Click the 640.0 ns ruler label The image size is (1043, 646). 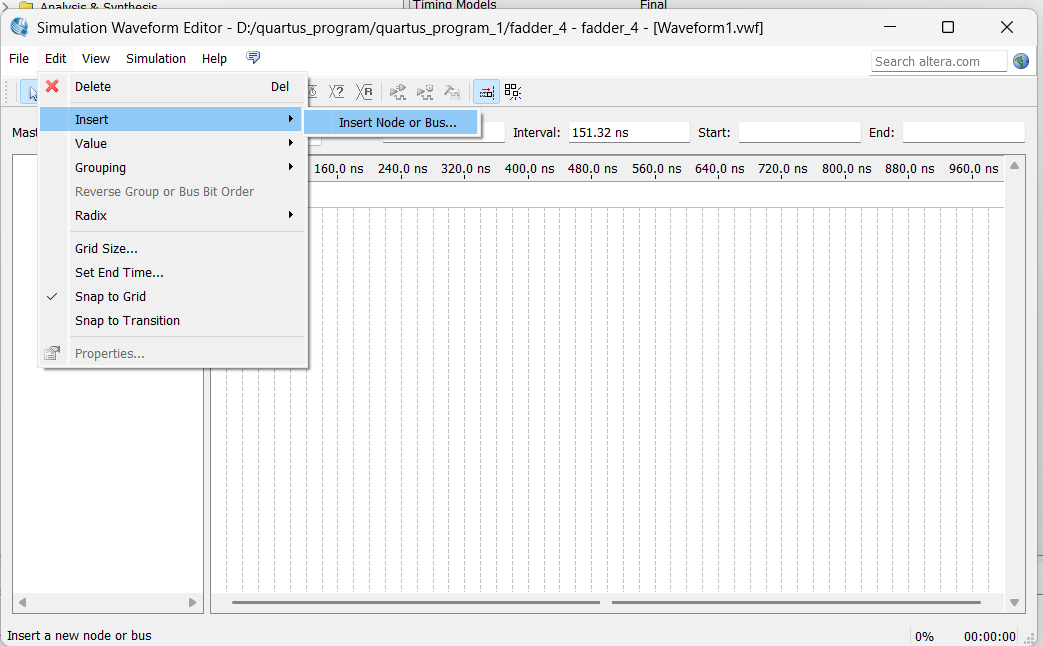[x=720, y=169]
